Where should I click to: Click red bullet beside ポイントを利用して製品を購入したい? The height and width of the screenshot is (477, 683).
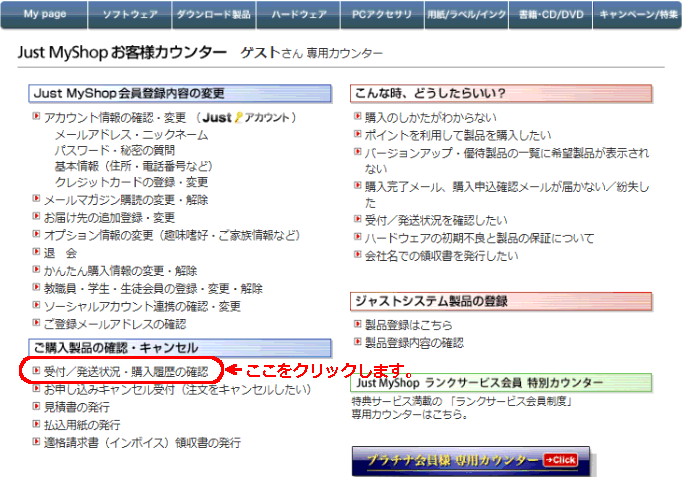[358, 134]
